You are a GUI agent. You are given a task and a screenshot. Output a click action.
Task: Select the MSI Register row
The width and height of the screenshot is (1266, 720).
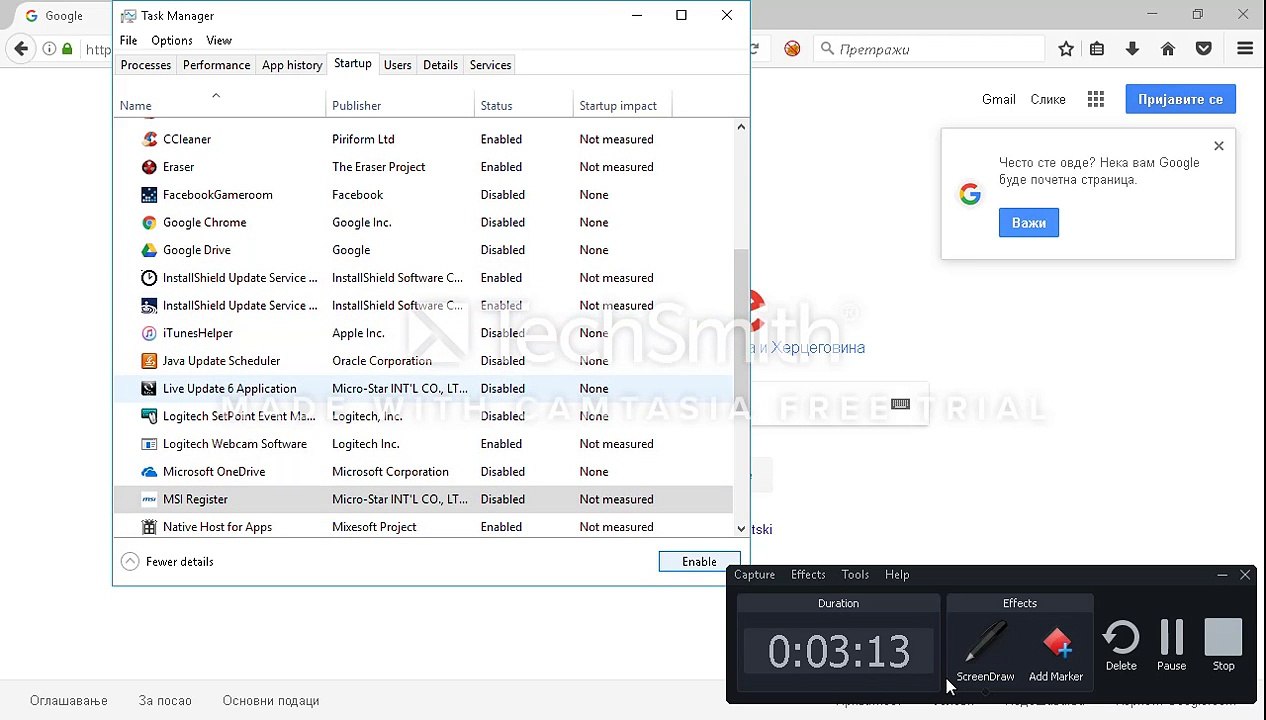[x=423, y=499]
